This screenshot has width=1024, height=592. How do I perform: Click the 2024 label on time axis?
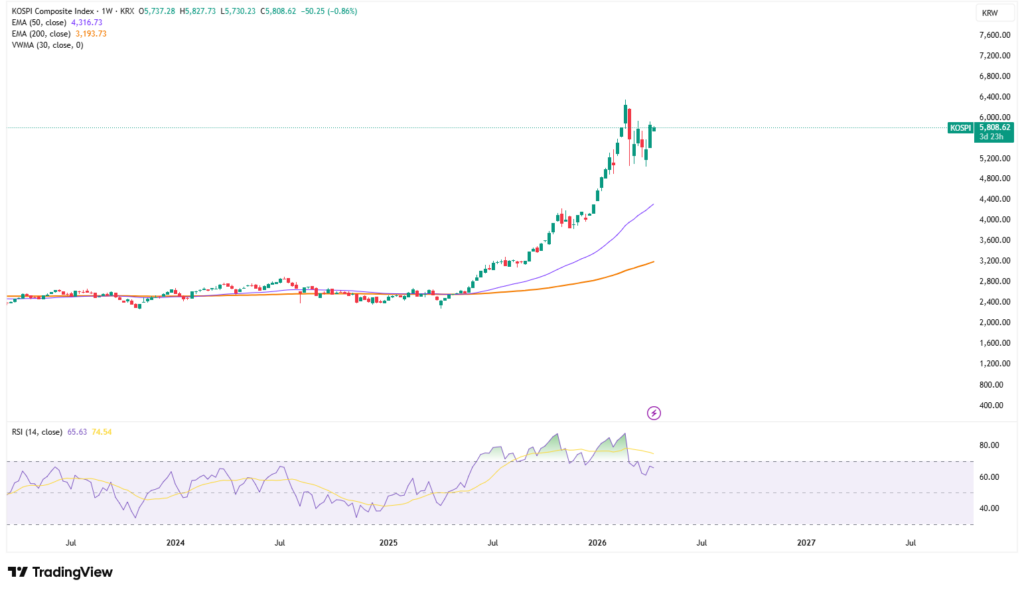coord(175,543)
